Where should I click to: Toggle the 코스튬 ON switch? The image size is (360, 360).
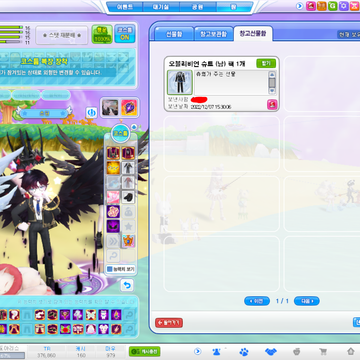coord(125,34)
